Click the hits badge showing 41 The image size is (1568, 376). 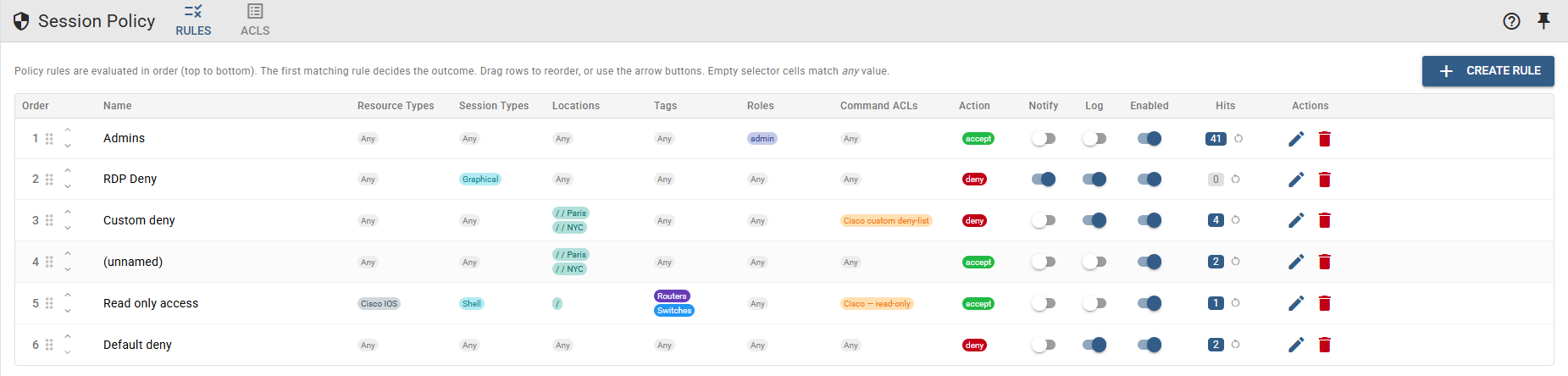[x=1216, y=138]
